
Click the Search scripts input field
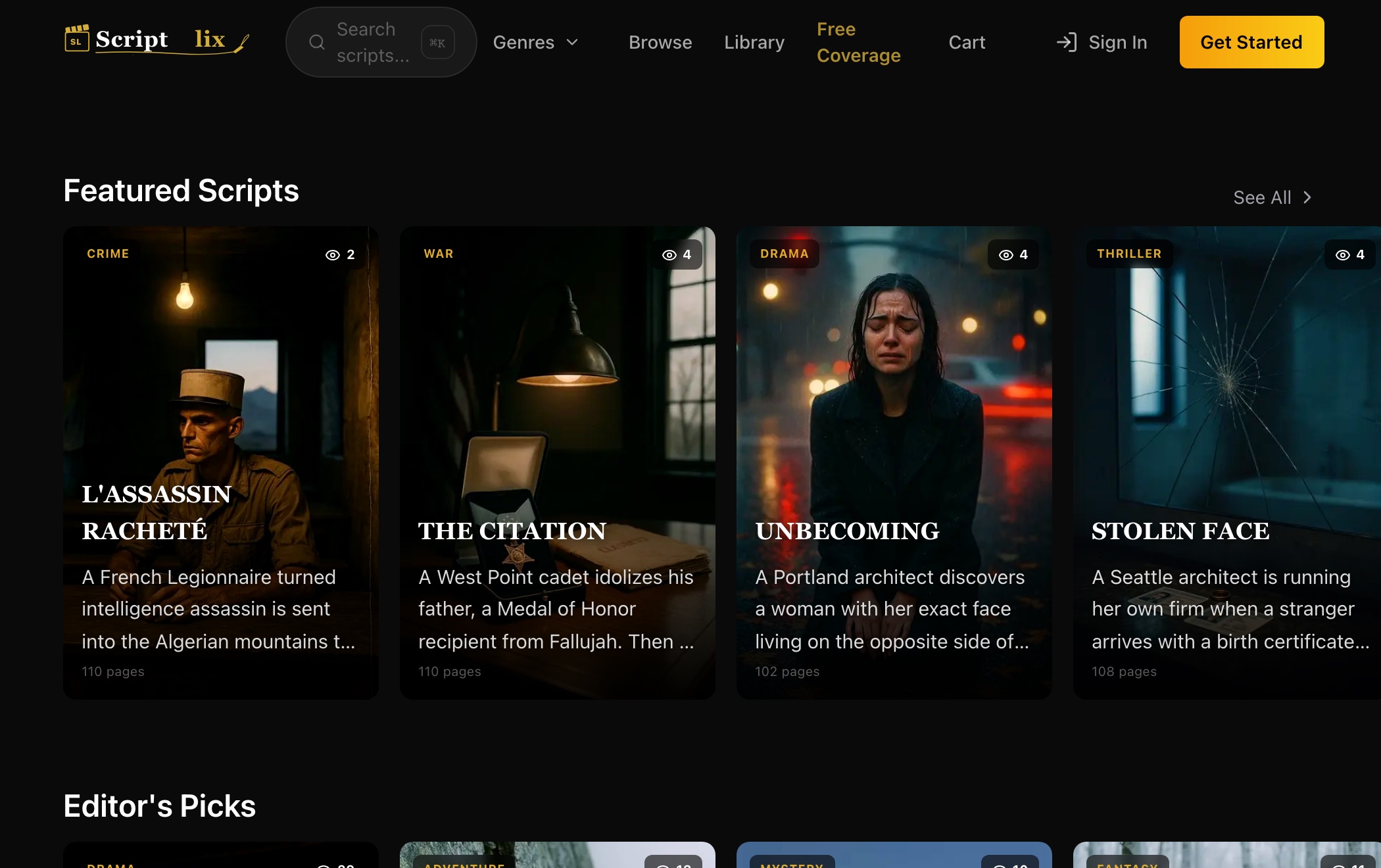381,42
